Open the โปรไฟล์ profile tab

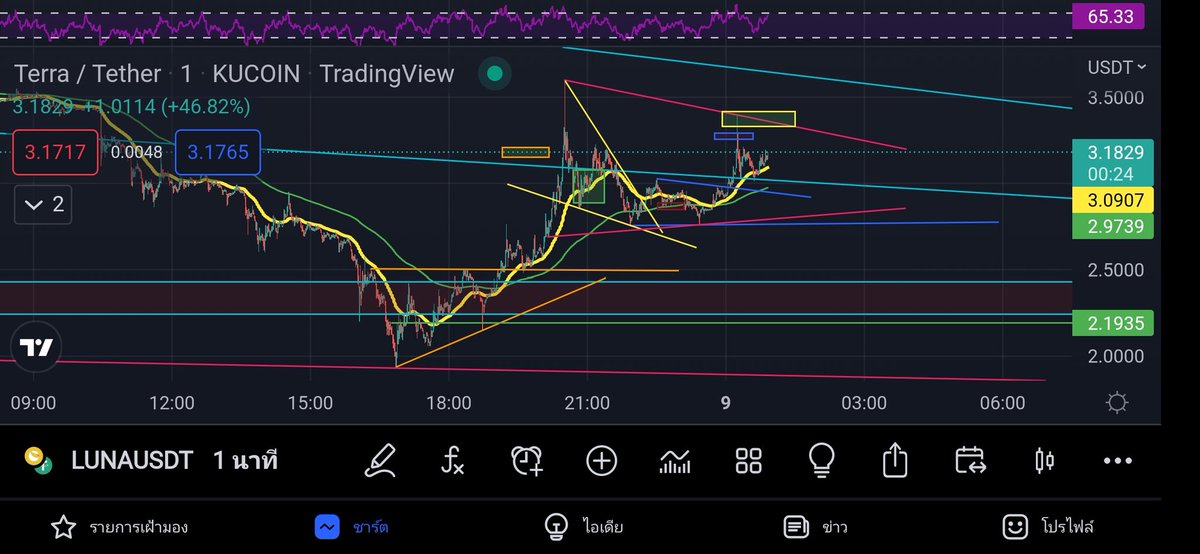pyautogui.click(x=1048, y=526)
